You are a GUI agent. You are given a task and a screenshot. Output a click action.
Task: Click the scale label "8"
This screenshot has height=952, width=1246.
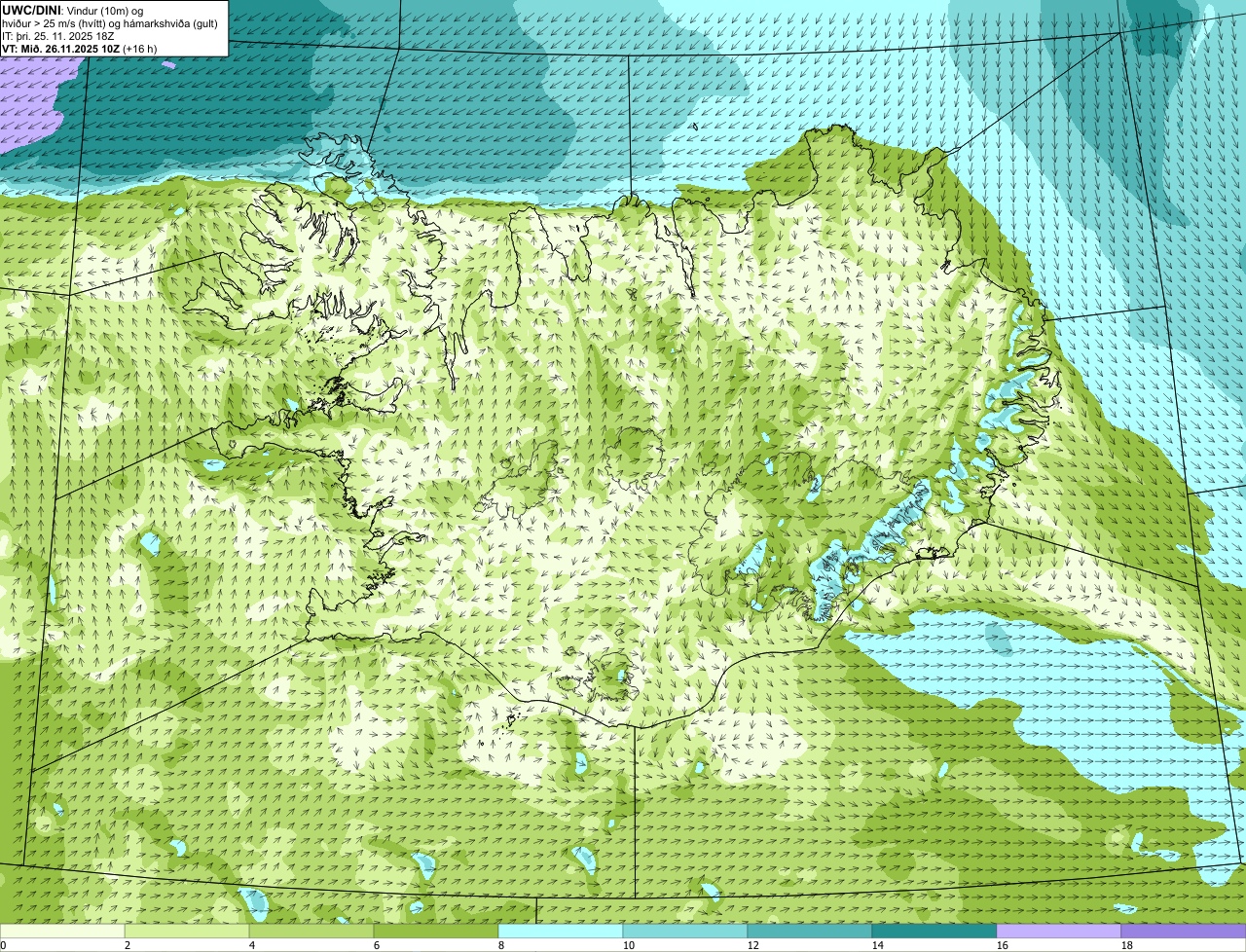(501, 945)
